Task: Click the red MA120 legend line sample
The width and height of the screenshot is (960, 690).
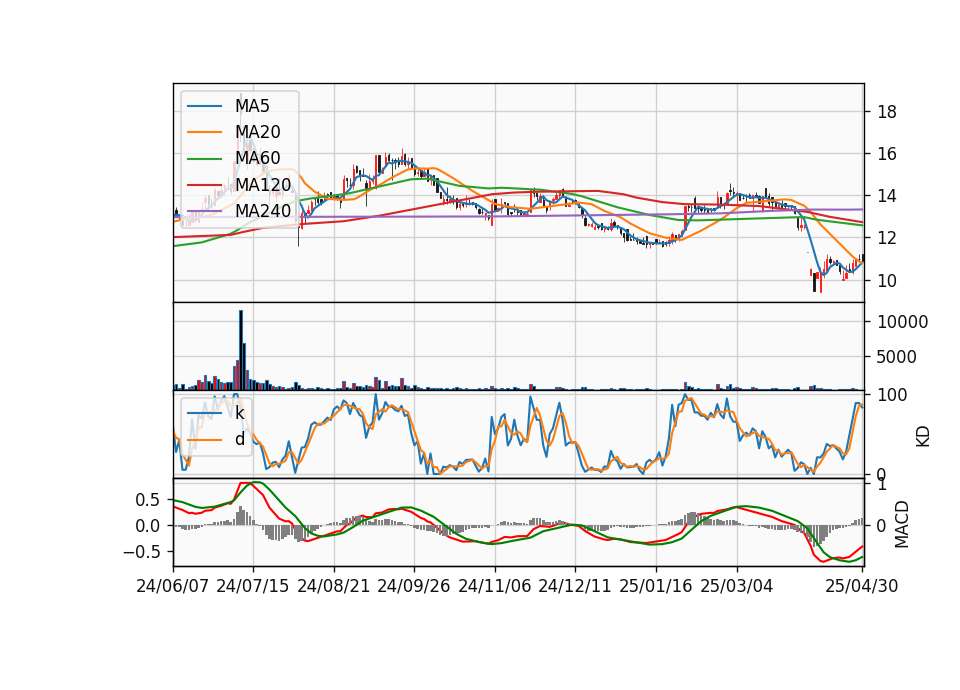Action: 204,185
